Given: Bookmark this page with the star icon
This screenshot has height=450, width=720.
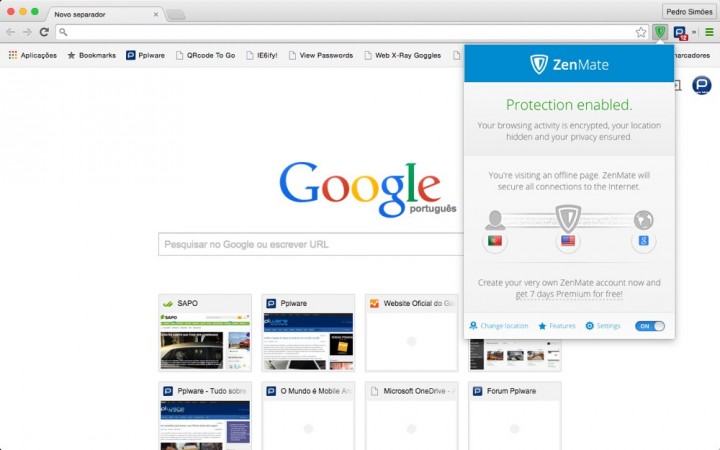Looking at the screenshot, I should coord(641,32).
